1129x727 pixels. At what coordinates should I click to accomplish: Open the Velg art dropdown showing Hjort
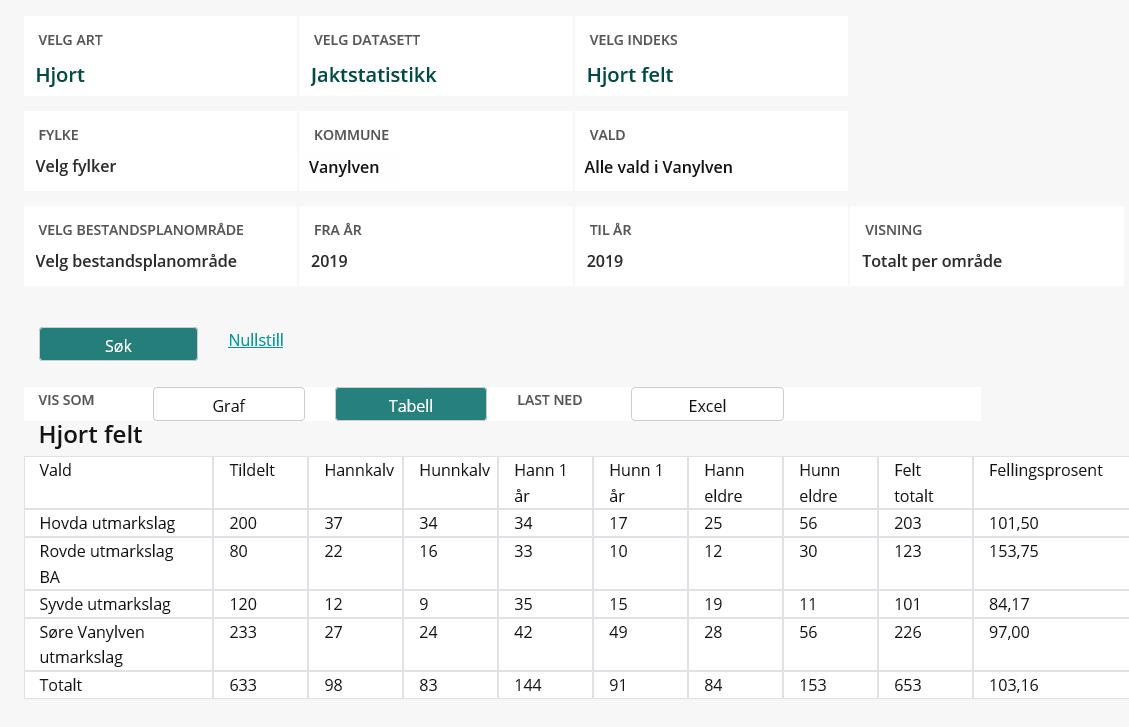click(x=161, y=56)
